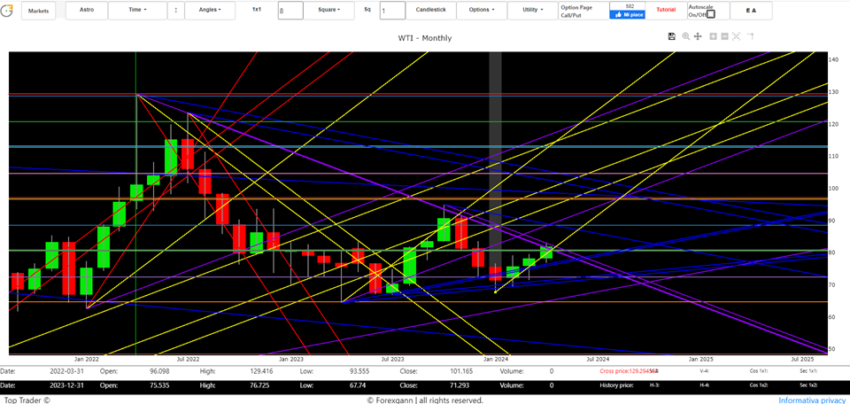This screenshot has width=850, height=404.
Task: Click the Jan 2025 x-axis label
Action: click(701, 359)
